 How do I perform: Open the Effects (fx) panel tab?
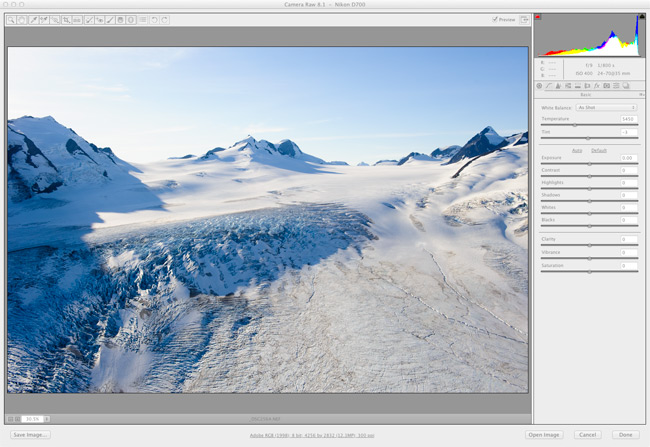tap(595, 86)
